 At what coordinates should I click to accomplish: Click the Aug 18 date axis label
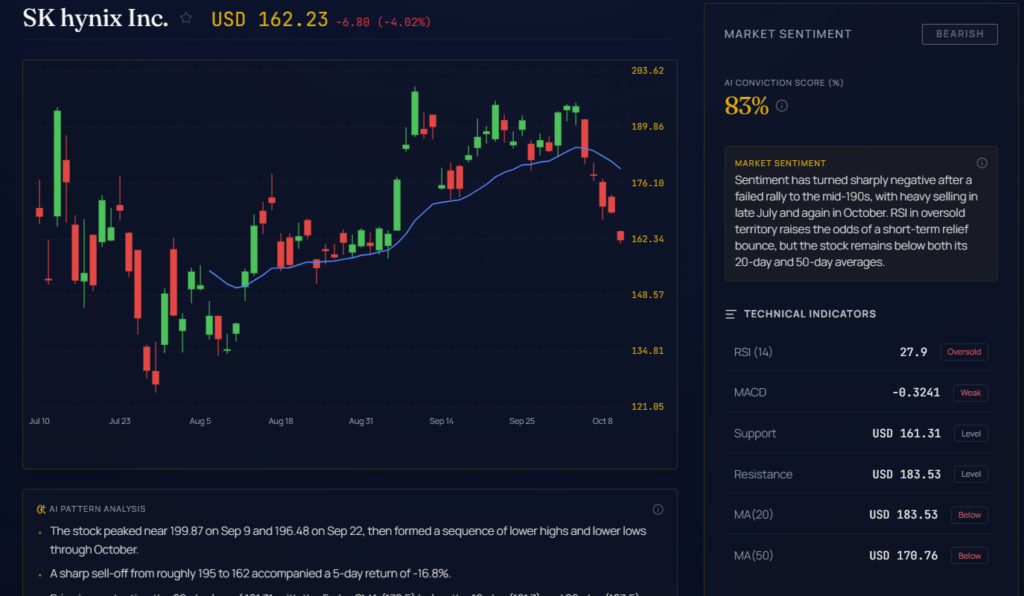click(x=281, y=421)
